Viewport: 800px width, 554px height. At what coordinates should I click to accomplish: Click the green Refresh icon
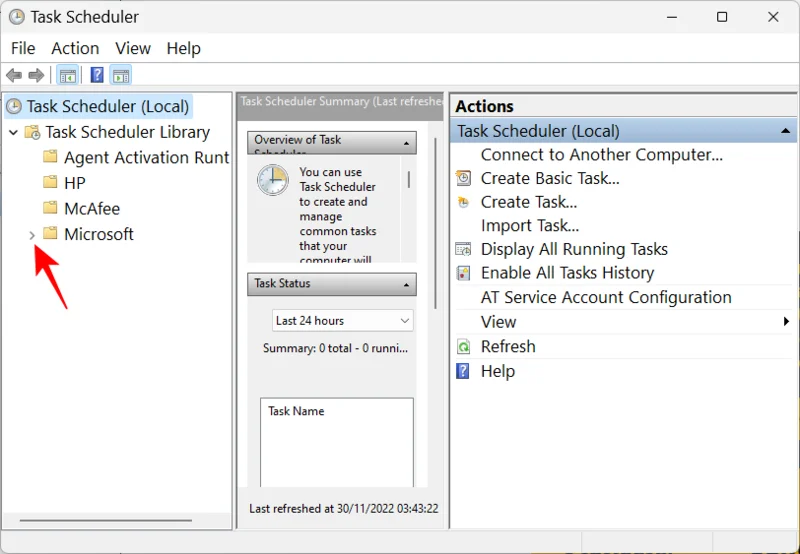(463, 346)
